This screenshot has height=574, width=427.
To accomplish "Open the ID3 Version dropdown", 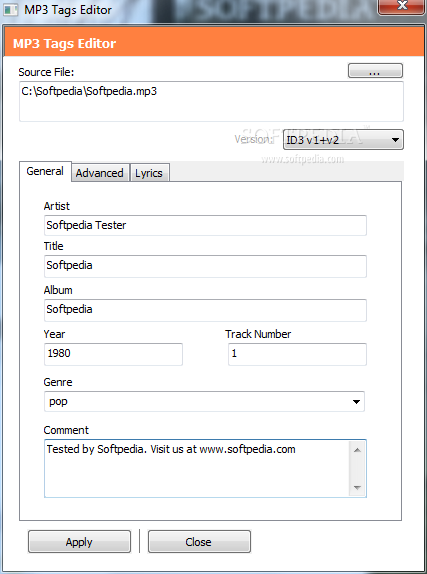I will pyautogui.click(x=343, y=139).
